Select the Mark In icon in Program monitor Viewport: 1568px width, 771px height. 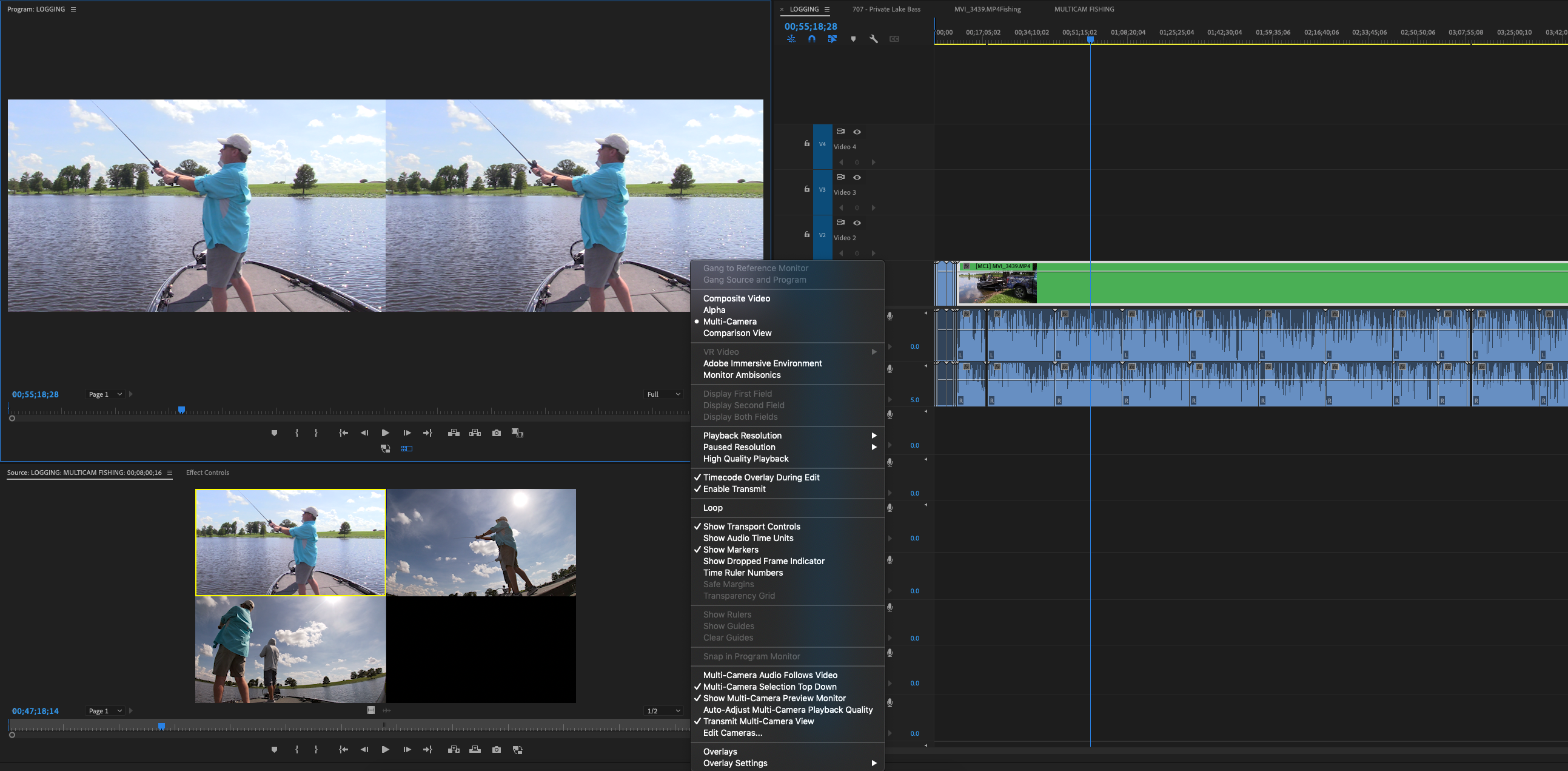pyautogui.click(x=297, y=433)
